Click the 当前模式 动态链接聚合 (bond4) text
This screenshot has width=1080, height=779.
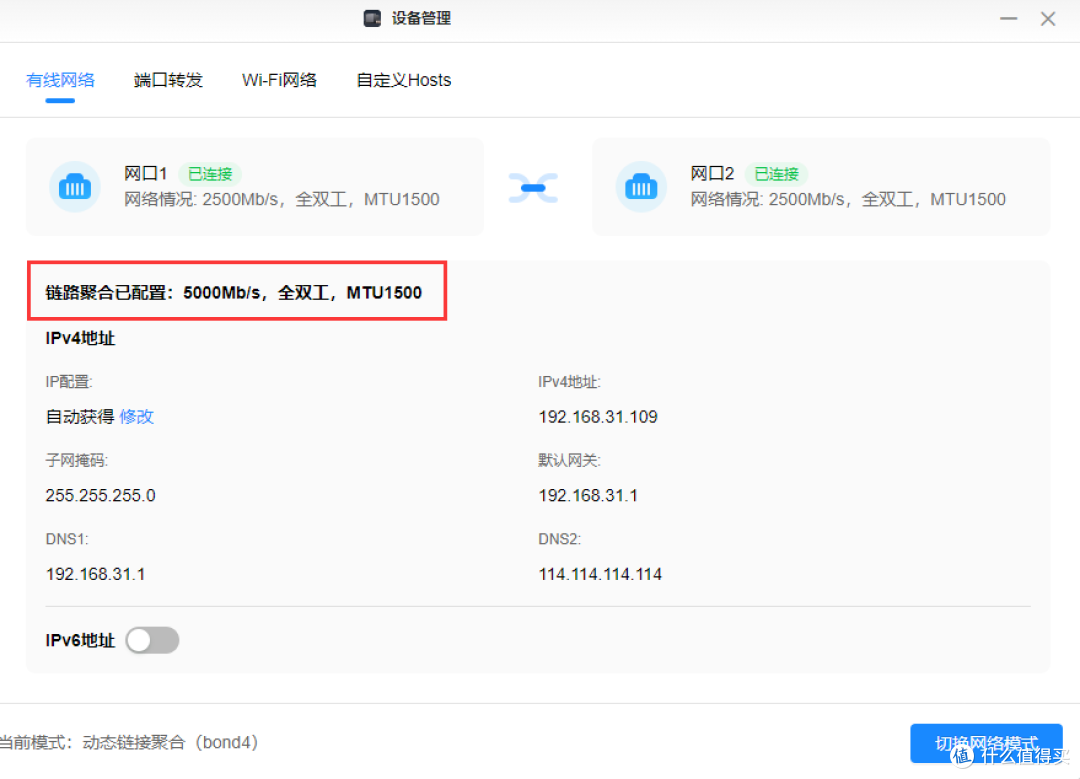(x=129, y=742)
